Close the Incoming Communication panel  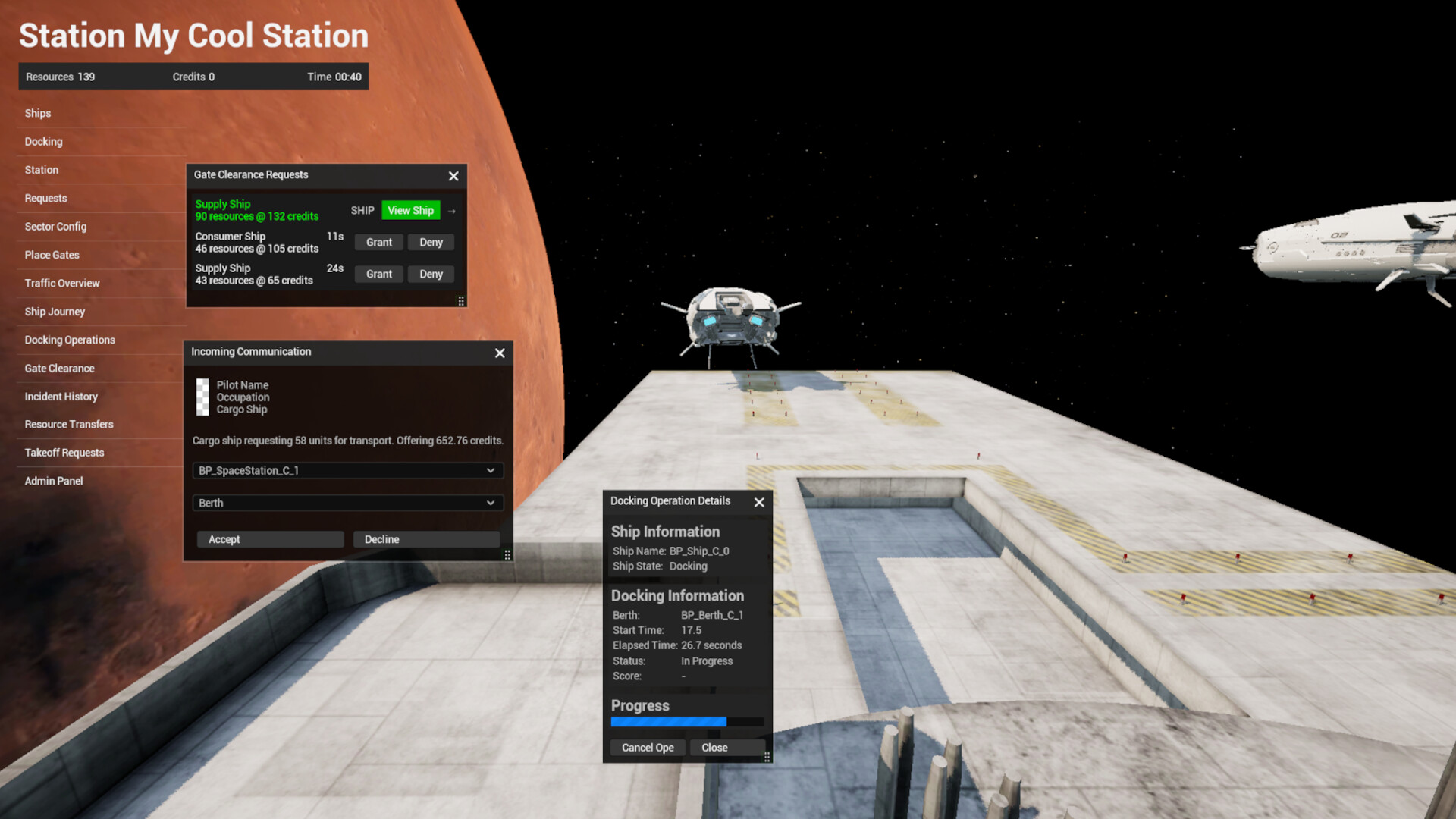click(500, 353)
